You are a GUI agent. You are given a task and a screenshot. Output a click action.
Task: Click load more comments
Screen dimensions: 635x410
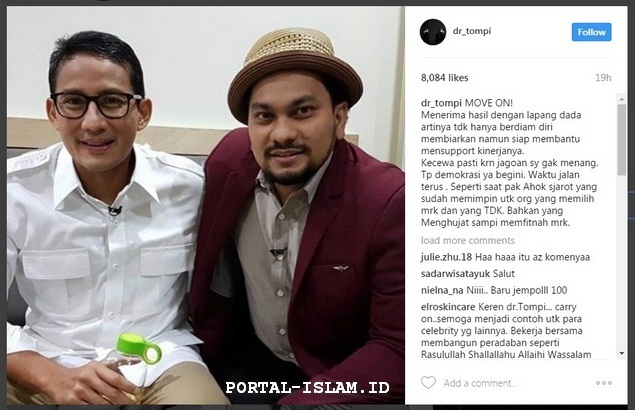(467, 240)
